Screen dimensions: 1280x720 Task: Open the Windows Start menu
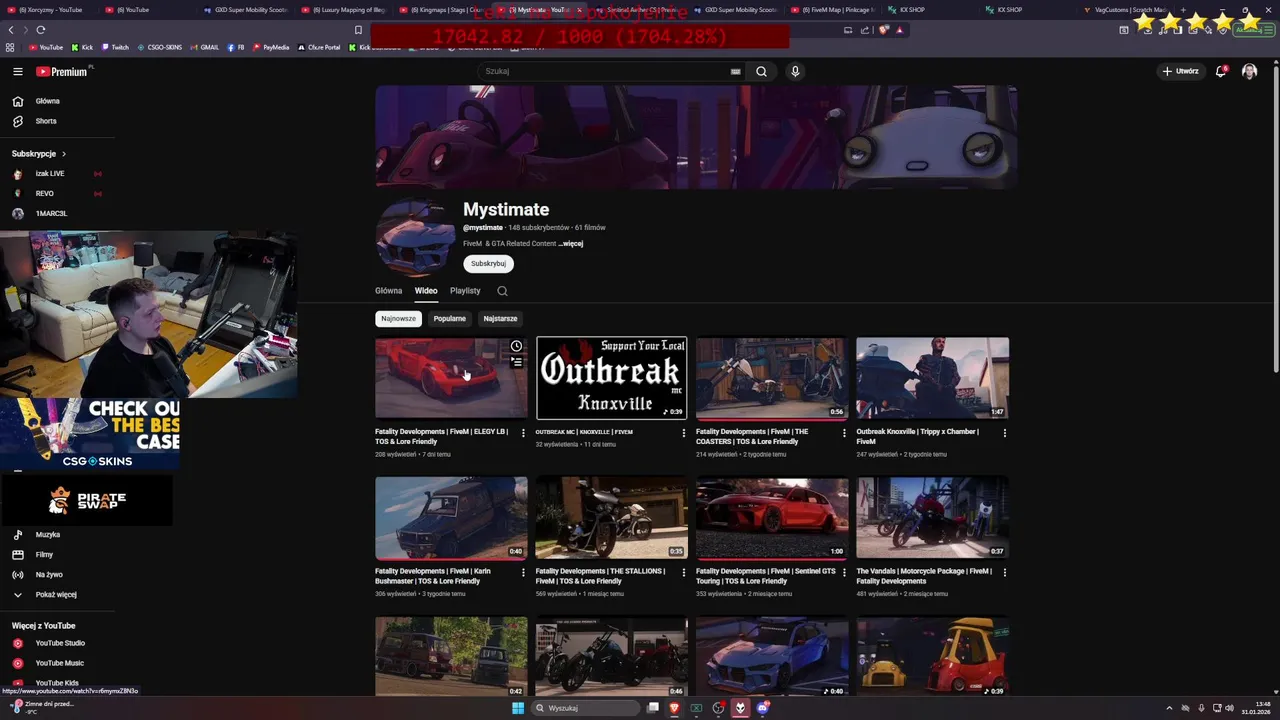click(x=518, y=708)
